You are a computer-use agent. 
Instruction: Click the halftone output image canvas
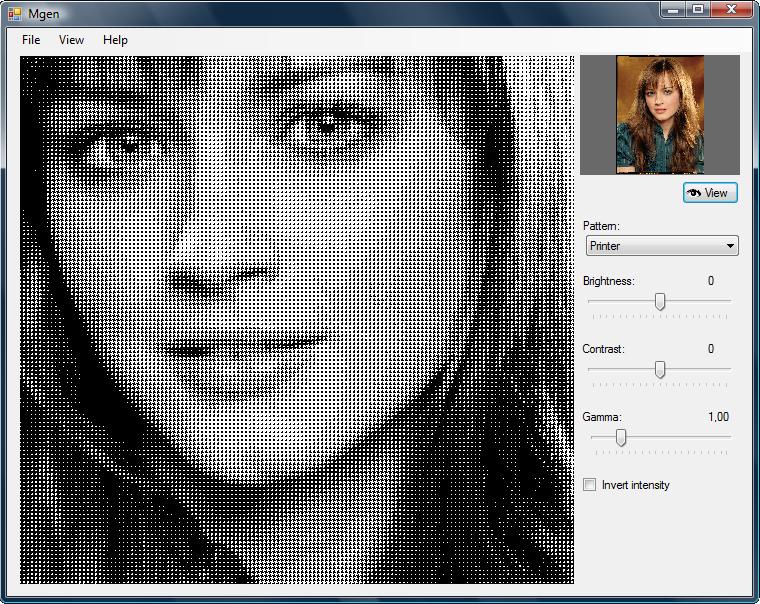(297, 320)
